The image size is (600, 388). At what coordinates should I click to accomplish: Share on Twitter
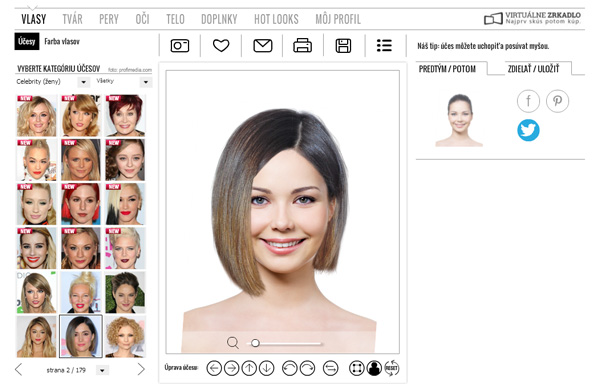click(x=528, y=130)
